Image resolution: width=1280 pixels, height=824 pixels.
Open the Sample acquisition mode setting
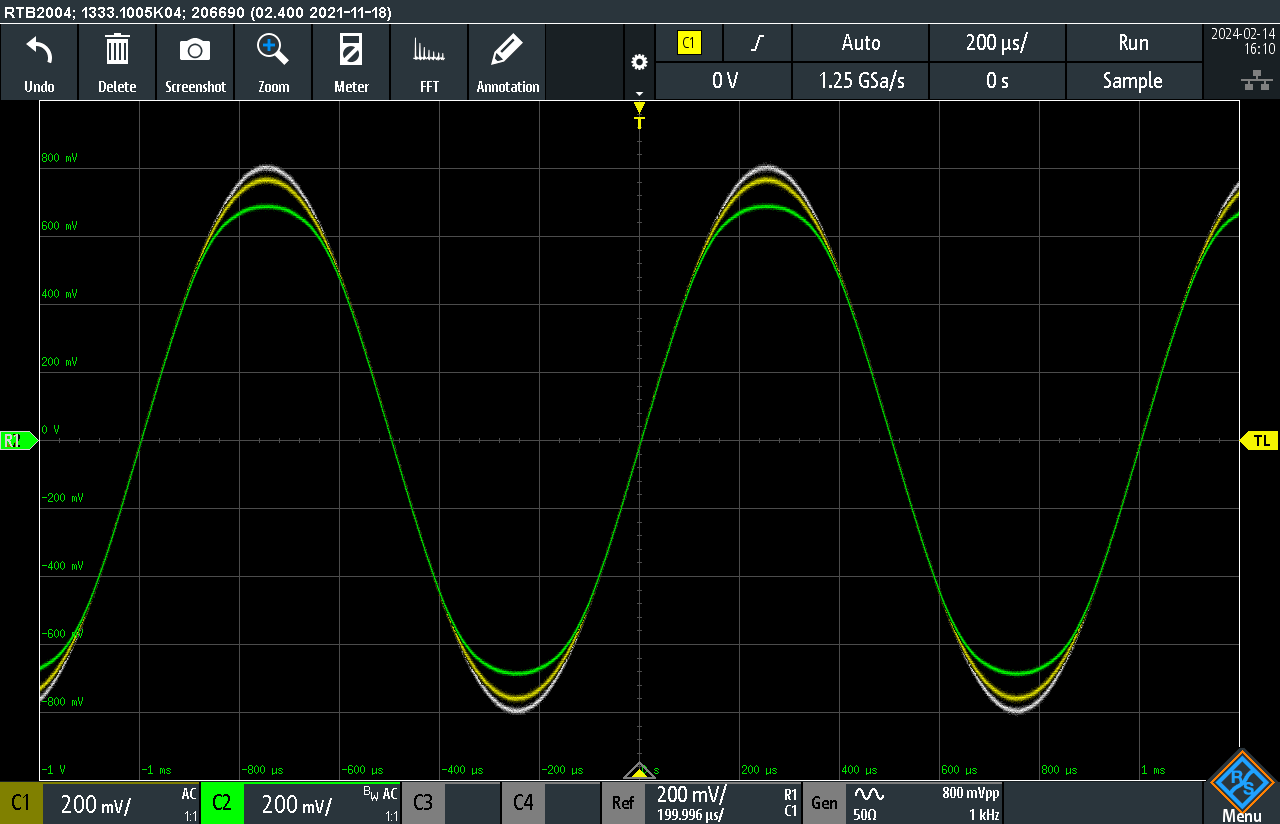tap(1132, 81)
